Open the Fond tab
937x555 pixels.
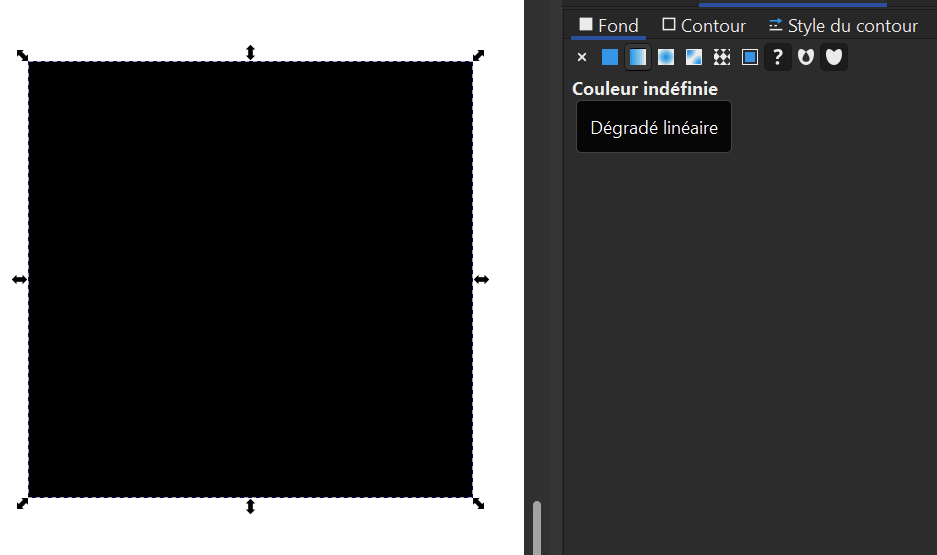(608, 26)
